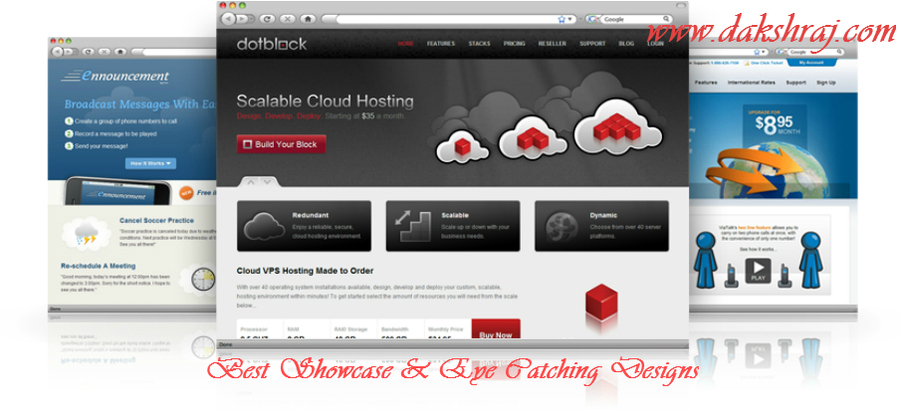Screen dimensions: 900x420
Task: Click the 'Cancel Soccer Practice' heading
Action: click(157, 220)
